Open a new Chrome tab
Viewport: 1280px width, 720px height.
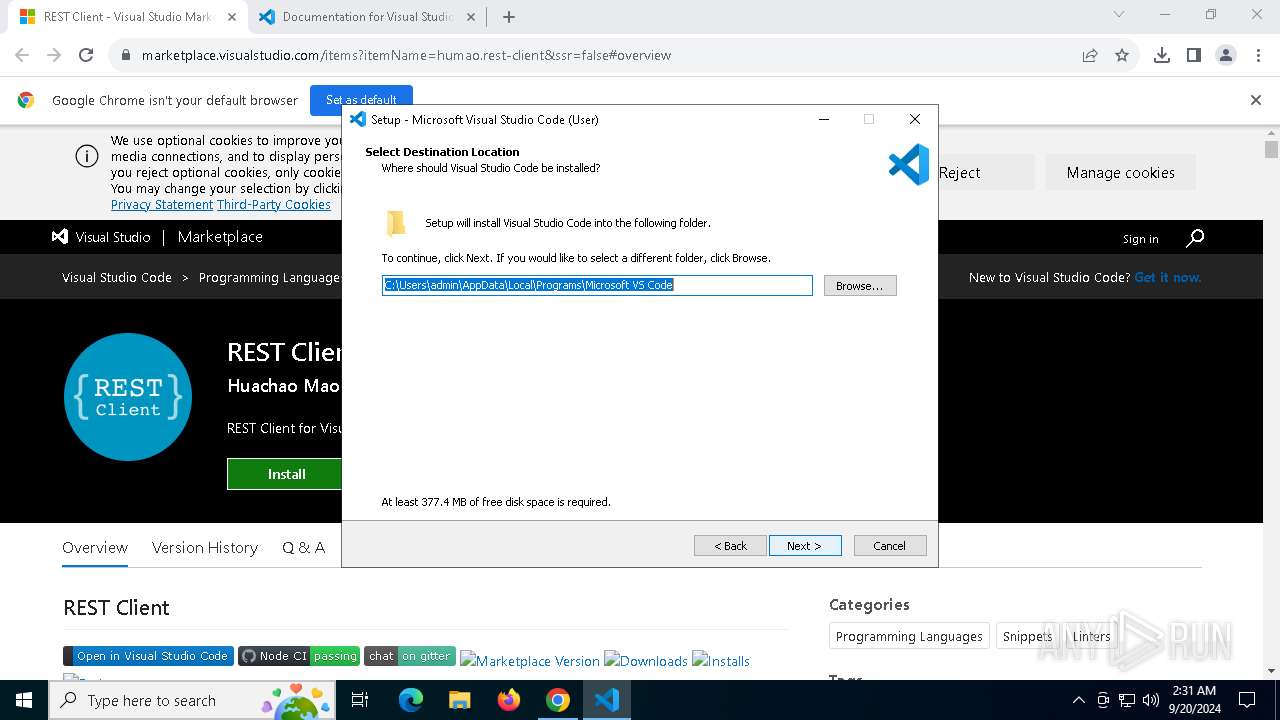(509, 17)
